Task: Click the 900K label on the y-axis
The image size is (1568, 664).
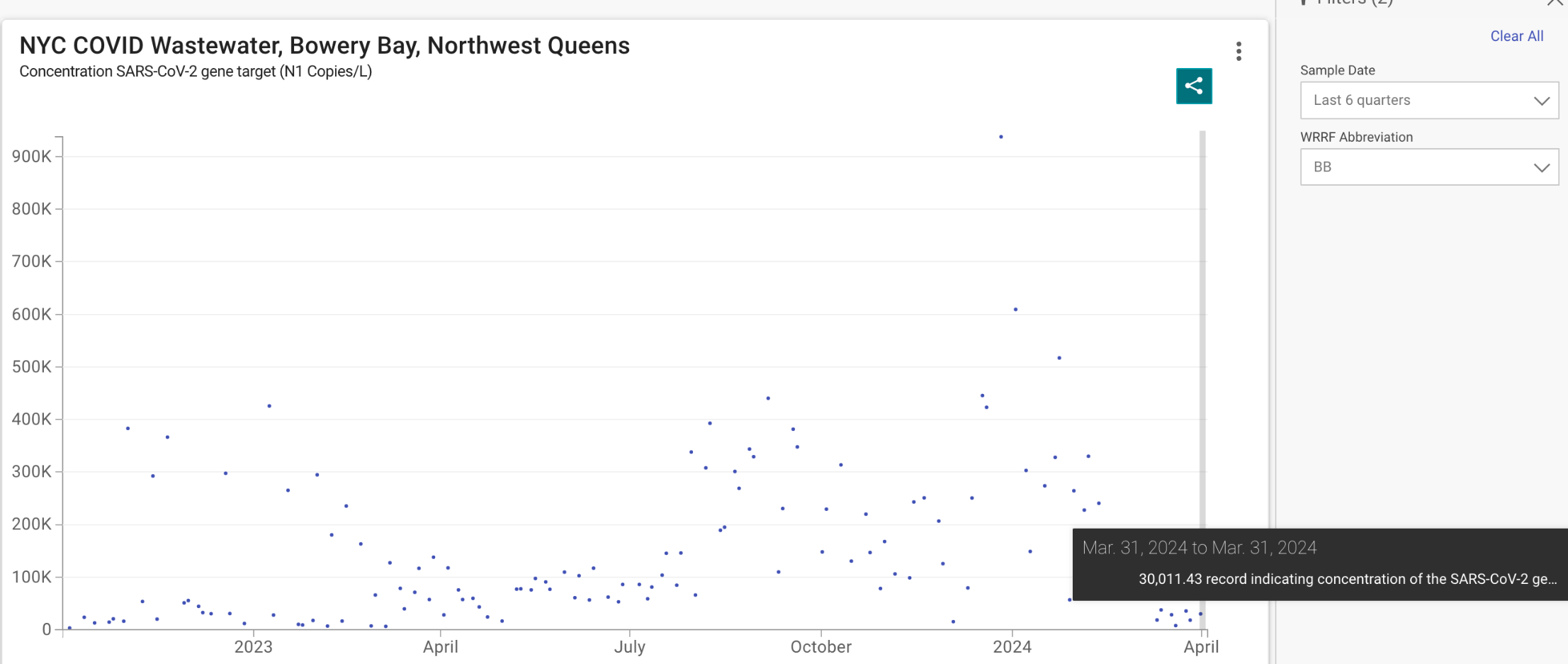Action: click(32, 156)
